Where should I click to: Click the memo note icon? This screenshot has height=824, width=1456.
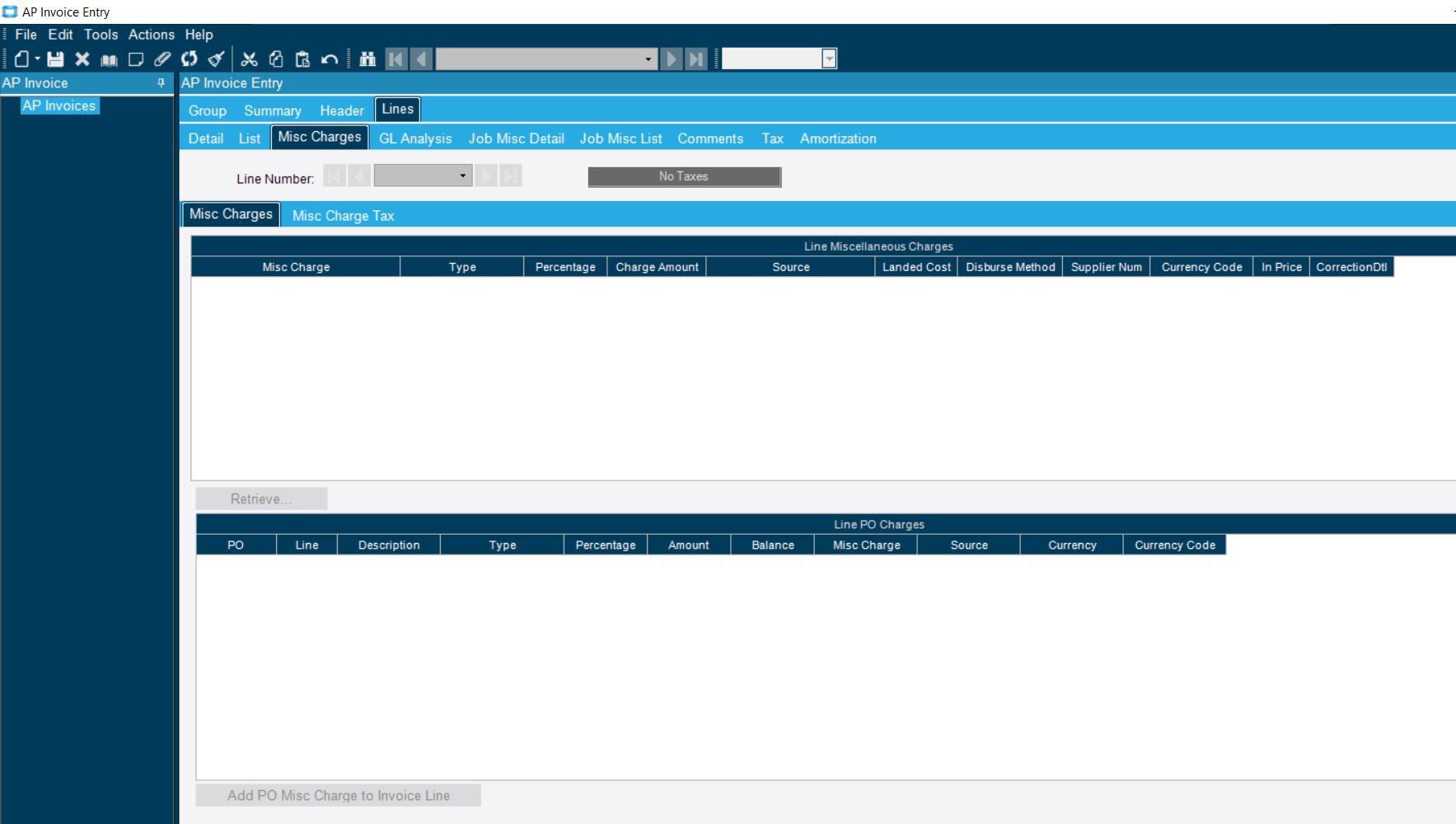(136, 59)
